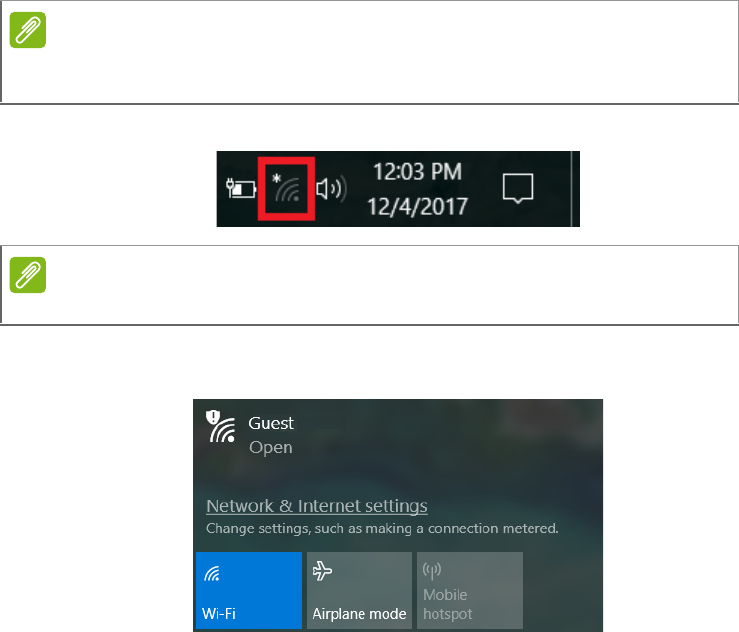Click the lower green paperclip note icon

coord(28,275)
